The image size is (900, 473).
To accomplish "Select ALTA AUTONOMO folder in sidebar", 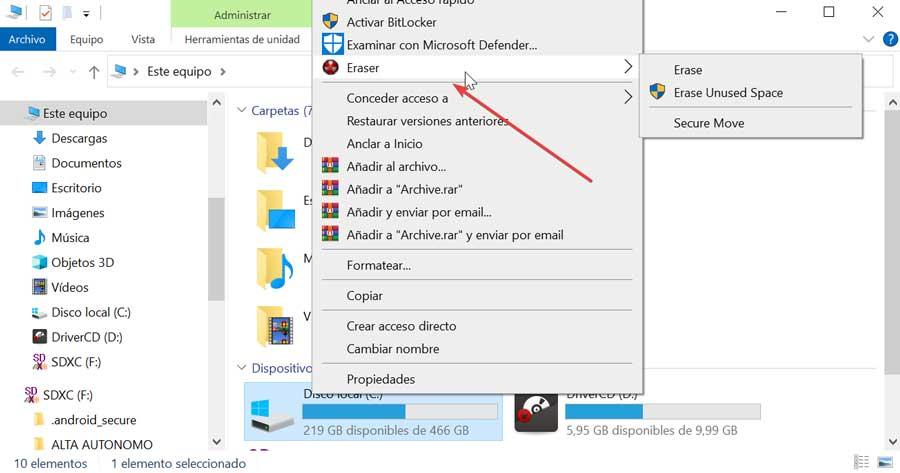I will [103, 444].
